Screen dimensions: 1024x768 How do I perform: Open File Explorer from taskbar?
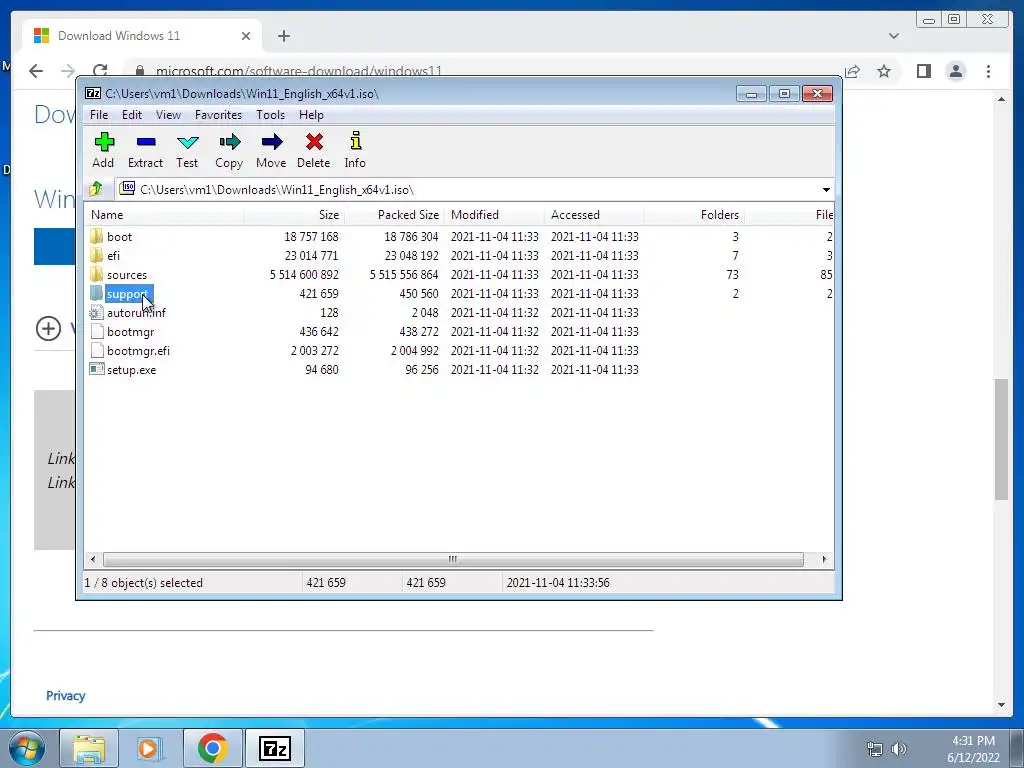pyautogui.click(x=89, y=748)
